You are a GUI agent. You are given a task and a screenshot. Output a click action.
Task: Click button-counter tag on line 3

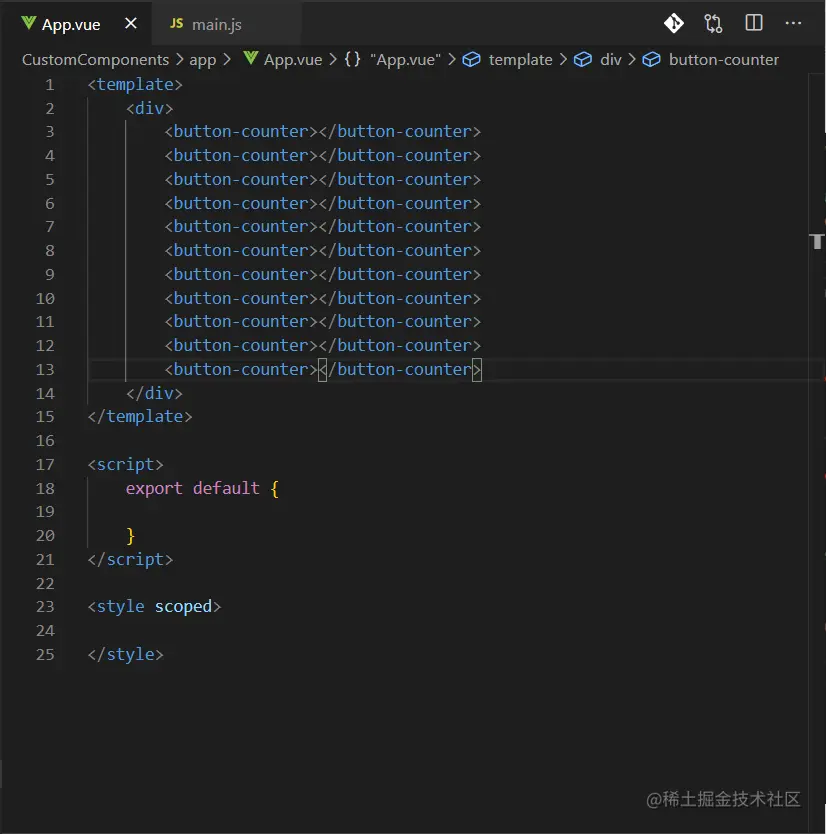[322, 131]
